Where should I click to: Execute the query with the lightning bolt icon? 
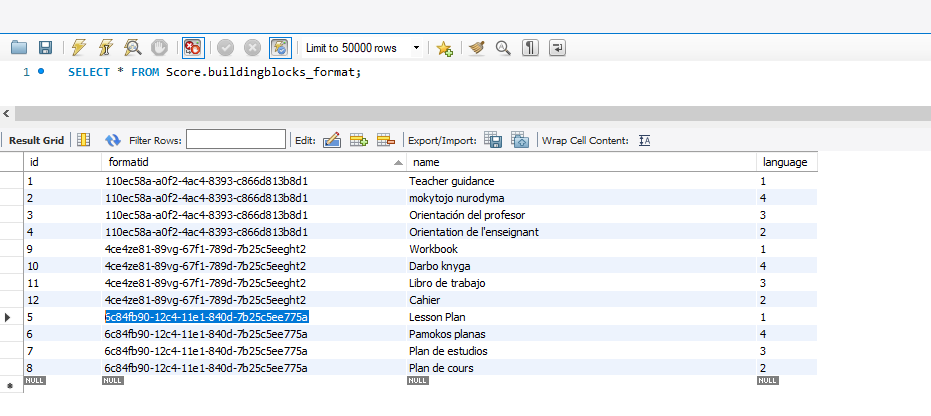point(78,47)
